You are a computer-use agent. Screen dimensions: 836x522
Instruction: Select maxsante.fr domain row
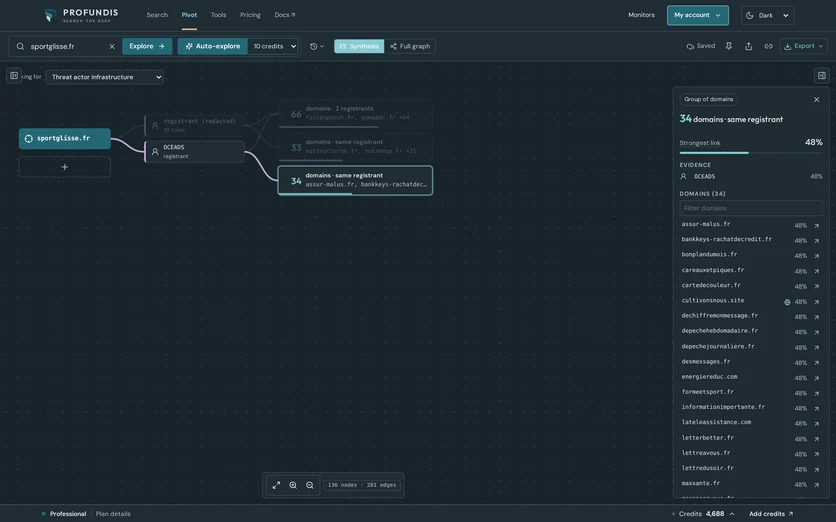tap(751, 484)
